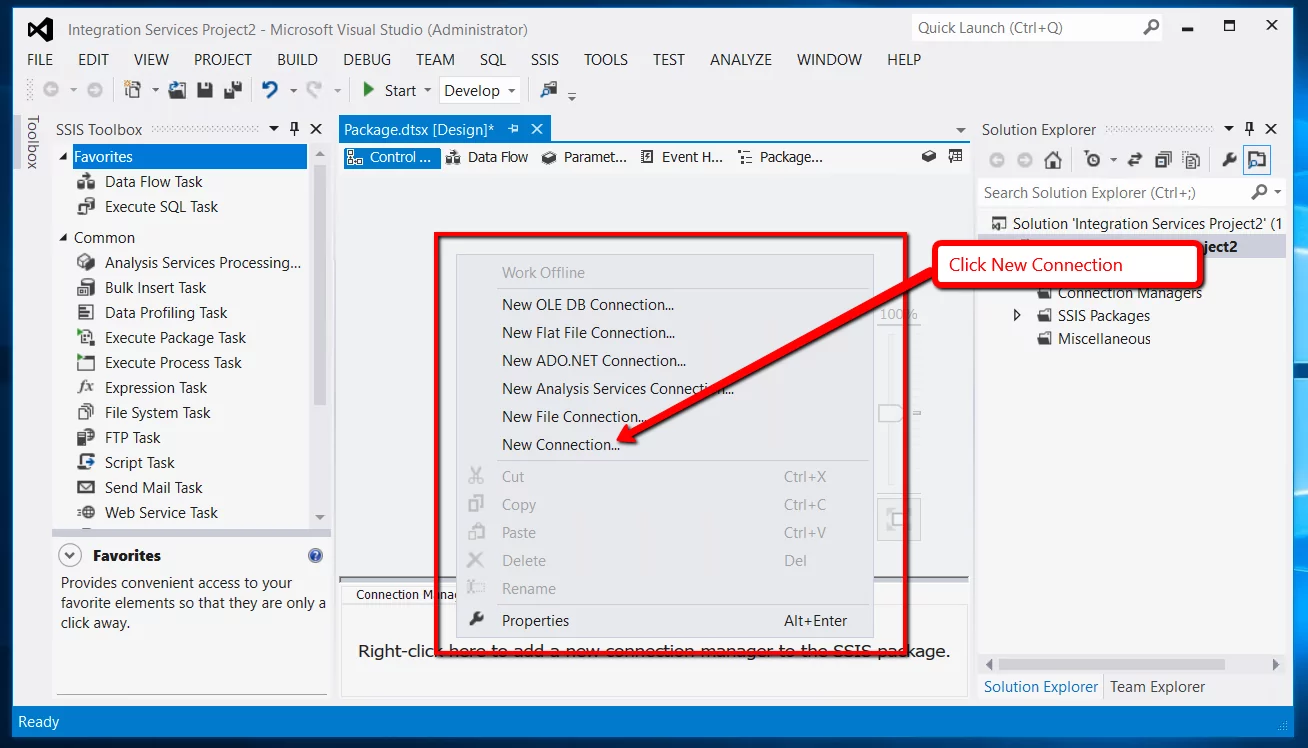Click the Find in Files toolbar icon
Image resolution: width=1308 pixels, height=748 pixels.
[548, 90]
